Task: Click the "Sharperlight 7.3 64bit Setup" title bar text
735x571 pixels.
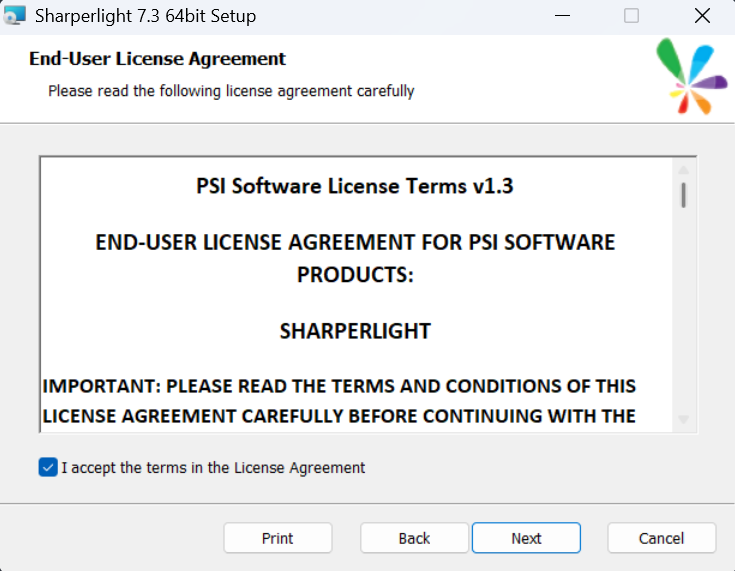Action: pyautogui.click(x=145, y=16)
